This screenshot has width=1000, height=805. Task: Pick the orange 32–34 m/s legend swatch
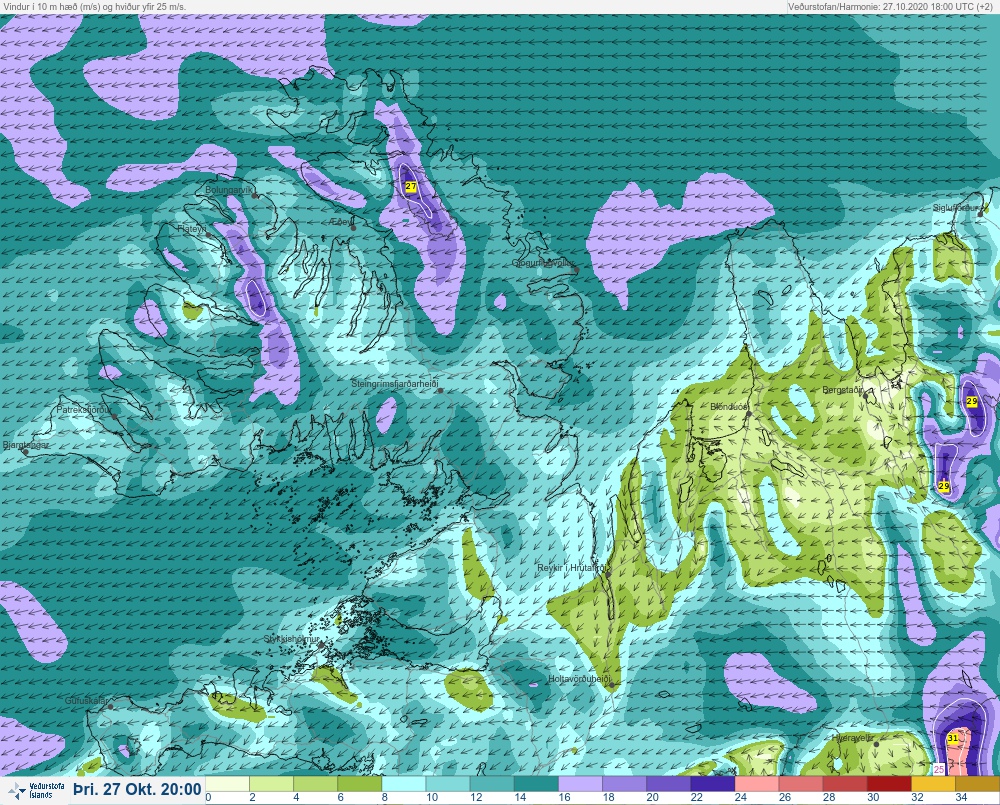click(934, 784)
